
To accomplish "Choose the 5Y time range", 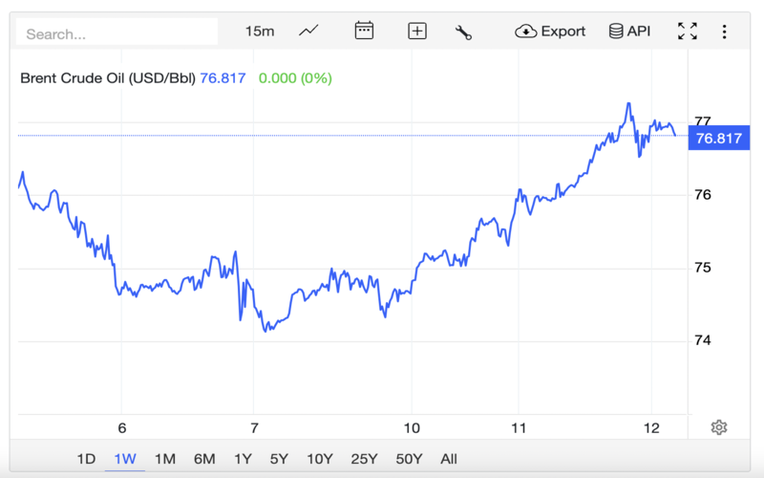I will pos(279,459).
